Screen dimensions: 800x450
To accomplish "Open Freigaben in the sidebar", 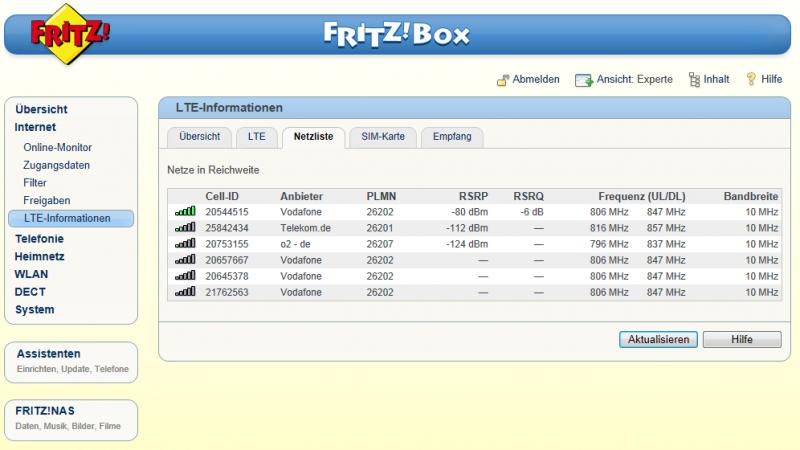I will coord(46,201).
